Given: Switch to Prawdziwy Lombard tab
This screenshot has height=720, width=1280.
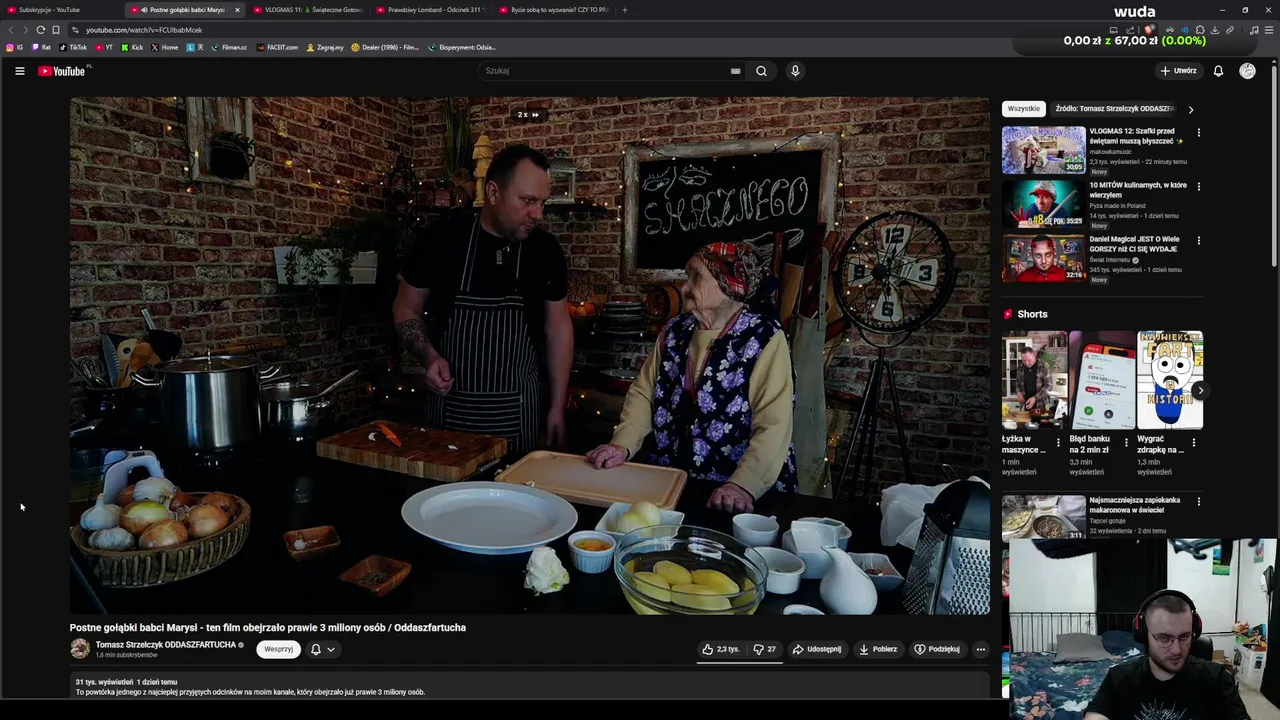Looking at the screenshot, I should click(x=431, y=10).
